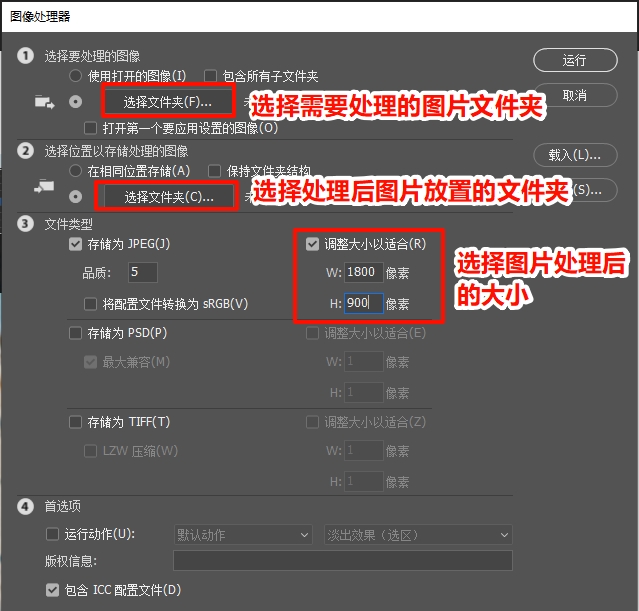Click the 运行 button
The height and width of the screenshot is (611, 639).
click(x=575, y=60)
